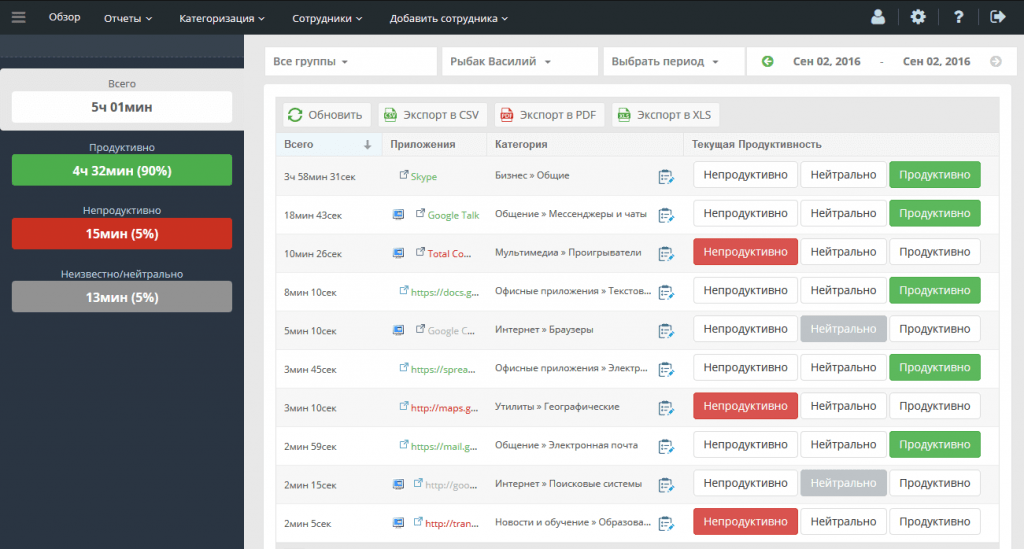
Task: Click the edit category icon for Google Talk
Action: 665,215
